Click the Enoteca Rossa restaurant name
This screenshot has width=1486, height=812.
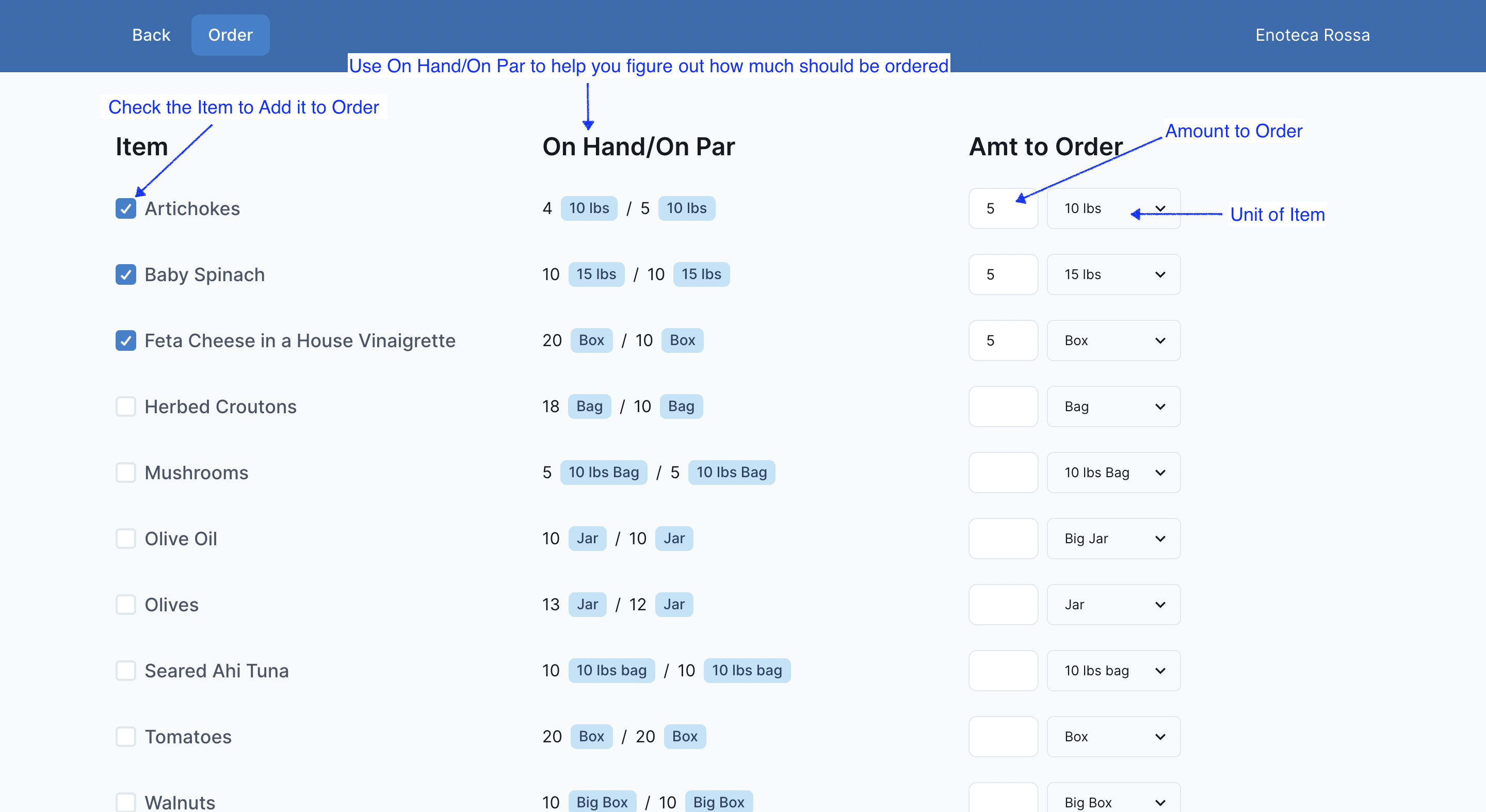pyautogui.click(x=1312, y=35)
